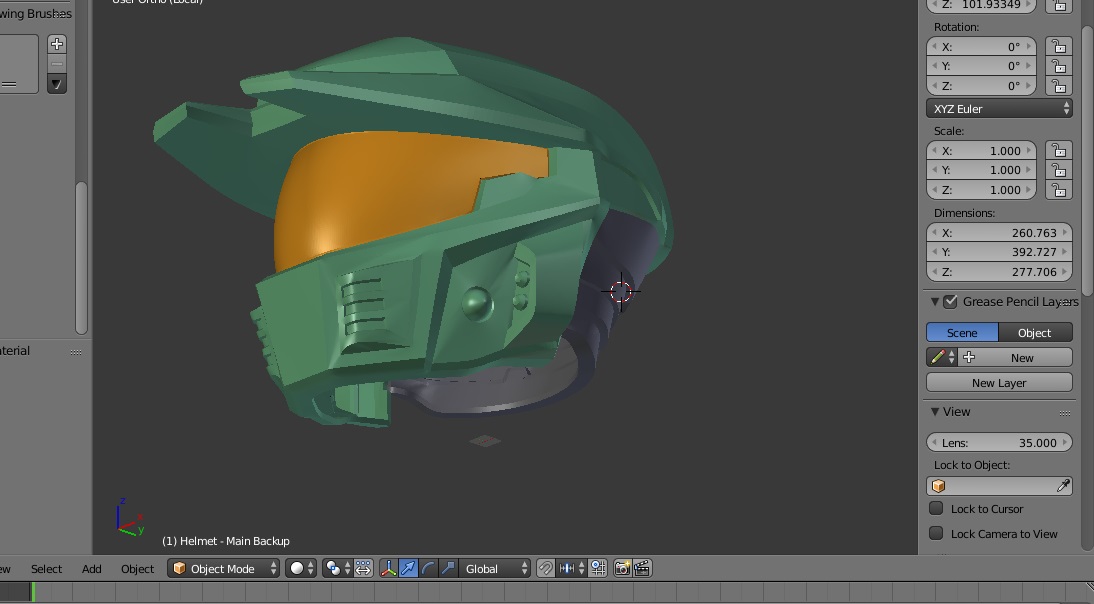Open the Global transform orientation dropdown

pos(494,568)
